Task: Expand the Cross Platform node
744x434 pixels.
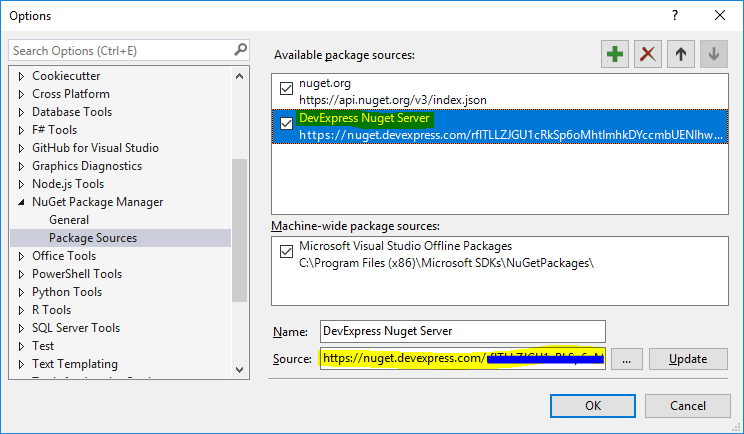Action: [x=21, y=94]
